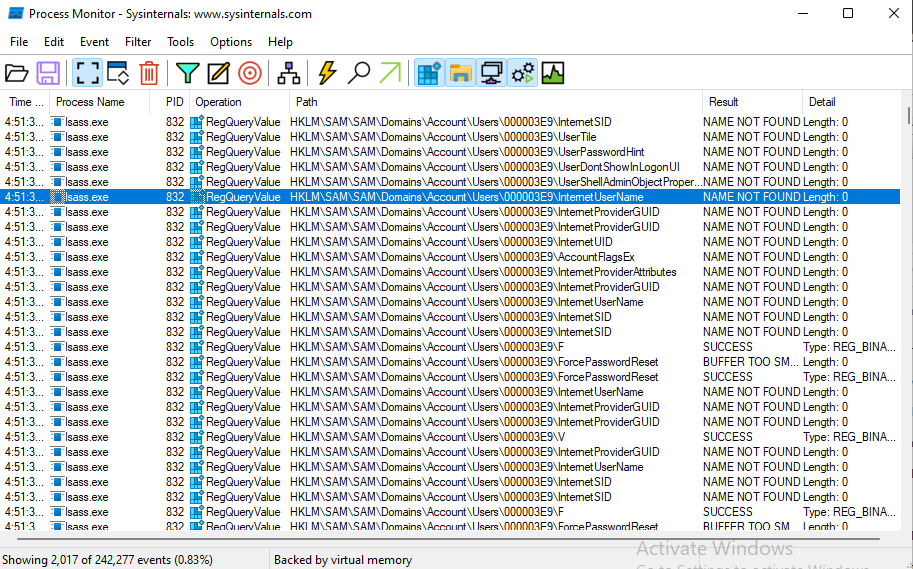This screenshot has width=913, height=569.
Task: Toggle Show File System Activity button
Action: (460, 73)
